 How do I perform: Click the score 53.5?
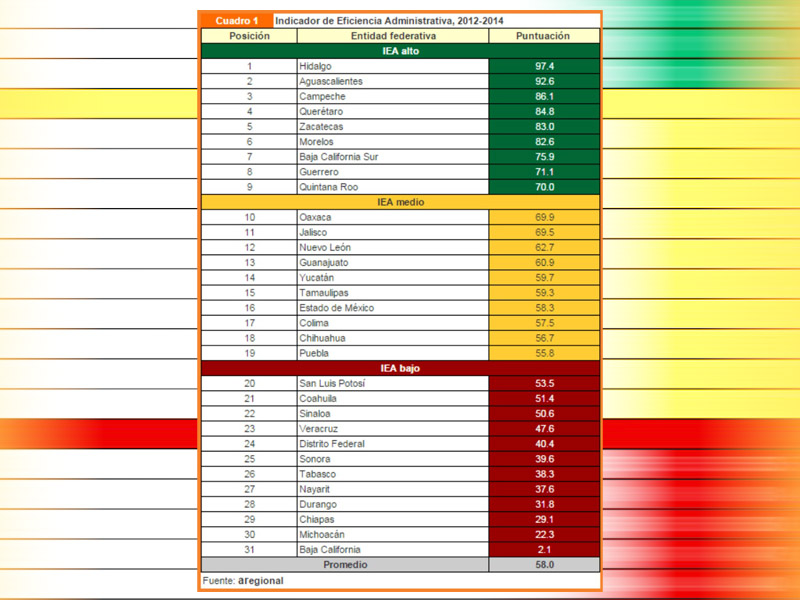click(544, 383)
